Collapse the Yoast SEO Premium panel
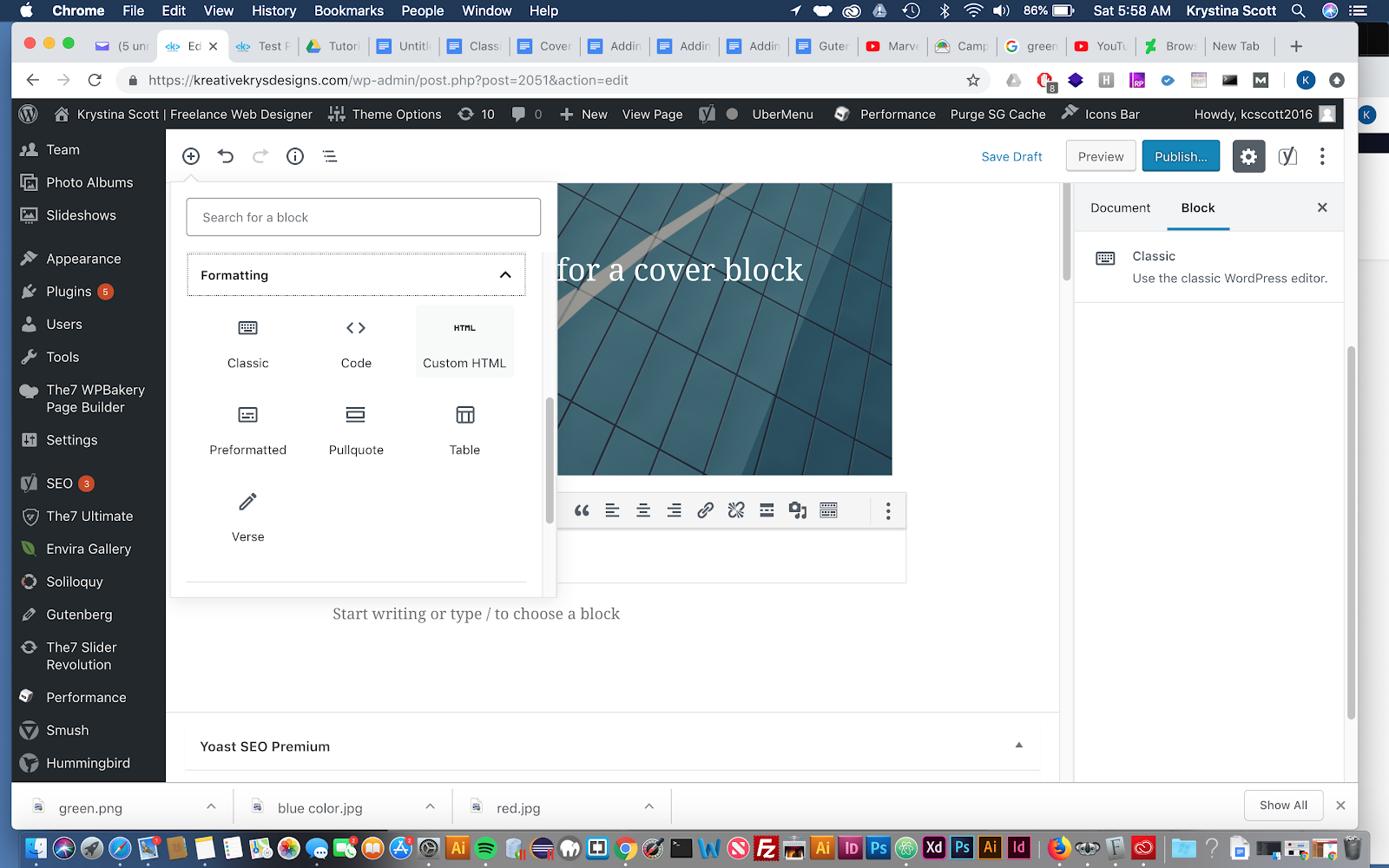1389x868 pixels. coord(1019,746)
